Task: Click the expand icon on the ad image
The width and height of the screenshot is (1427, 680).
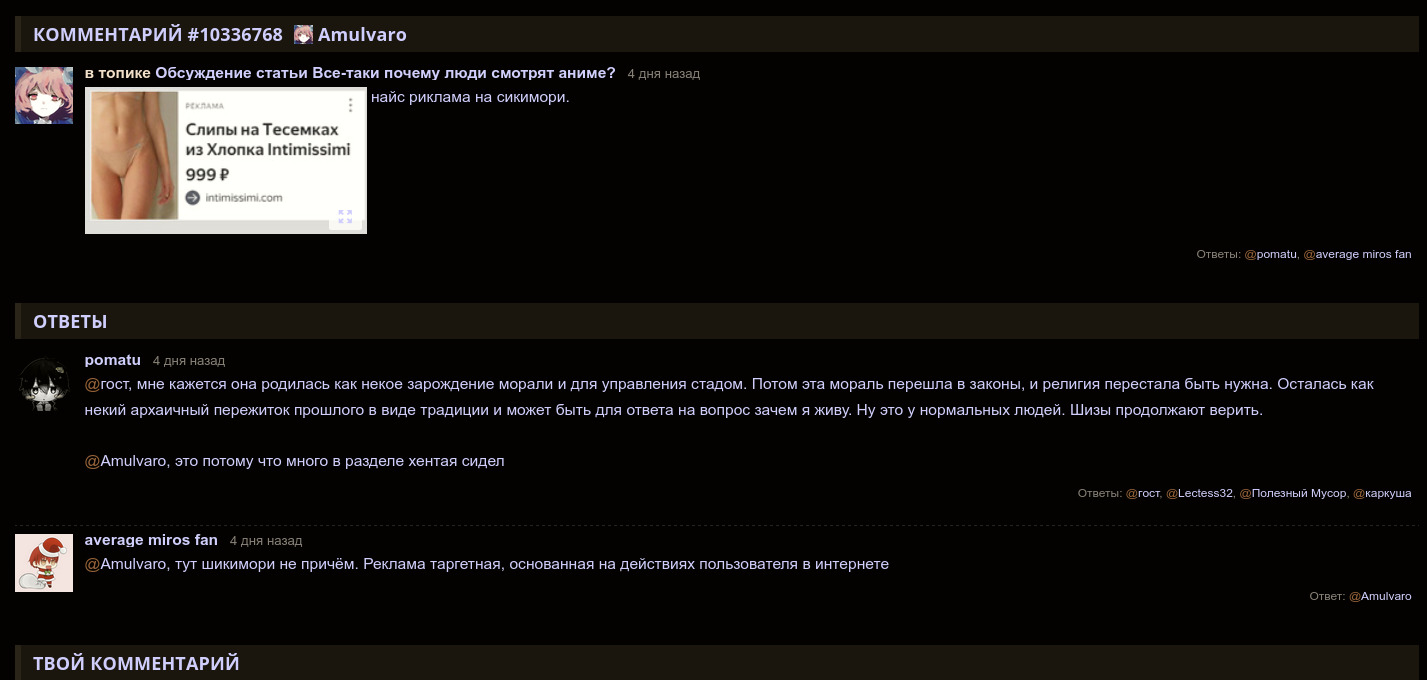Action: coord(345,217)
